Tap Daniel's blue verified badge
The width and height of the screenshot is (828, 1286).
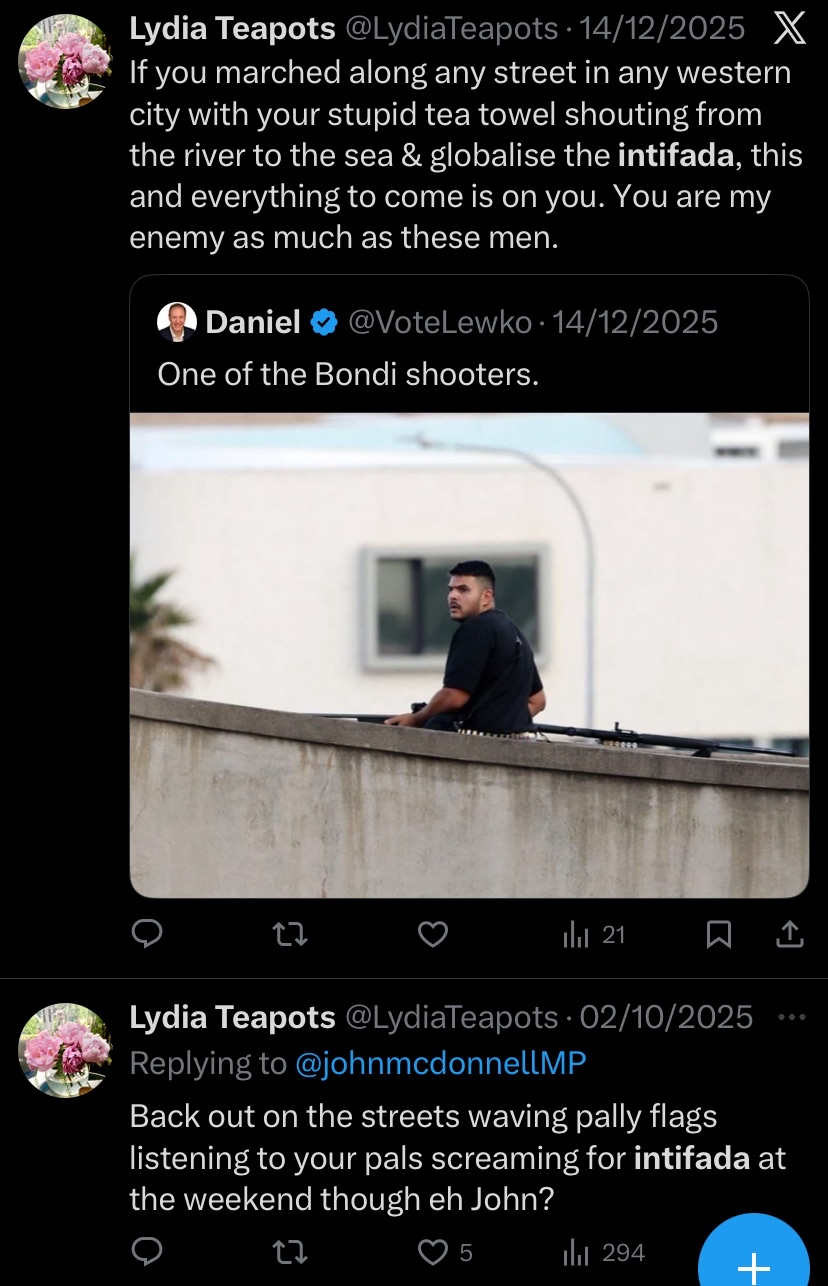tap(323, 322)
